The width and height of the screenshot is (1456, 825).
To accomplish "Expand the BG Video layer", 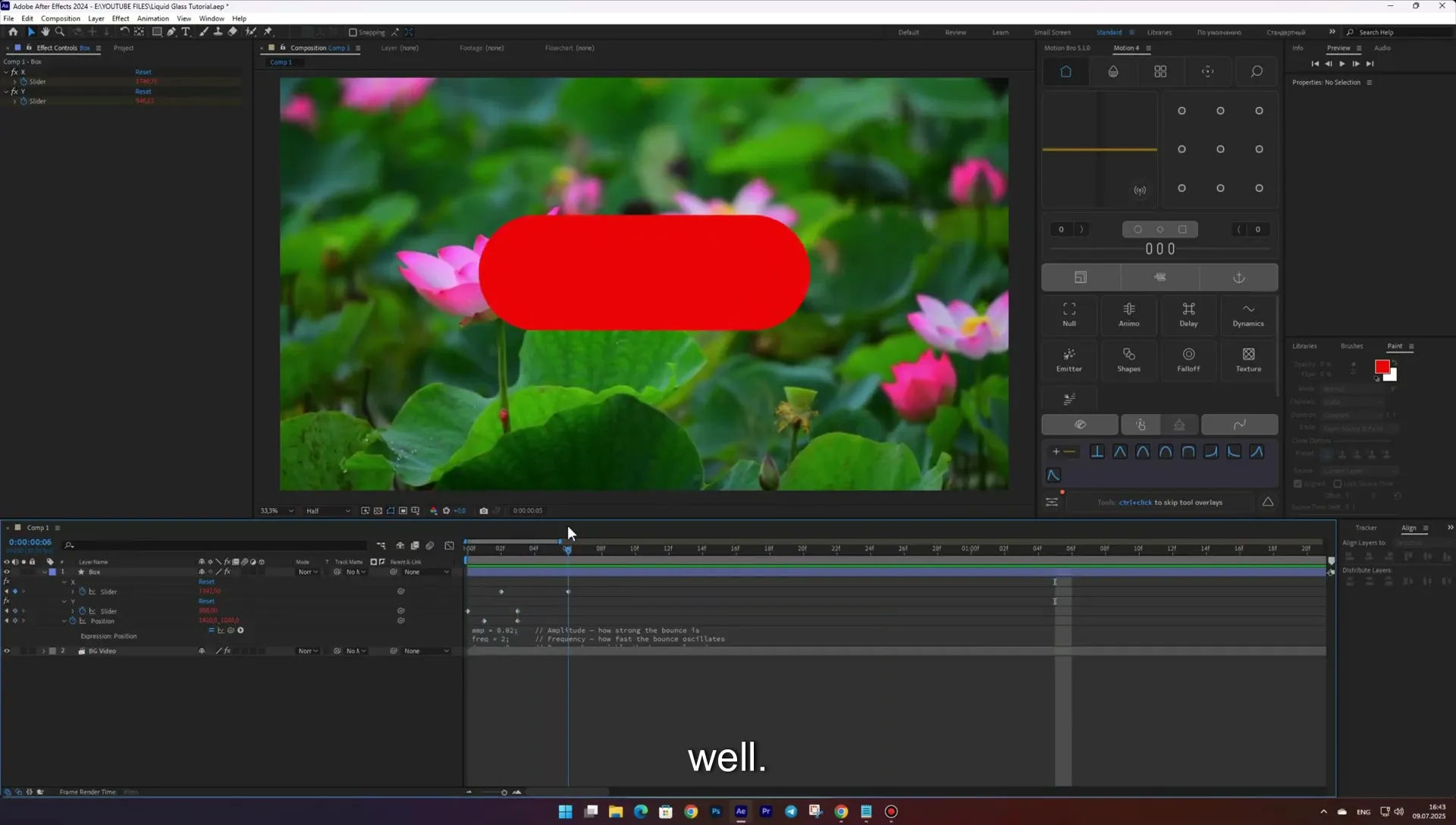I will 43,651.
